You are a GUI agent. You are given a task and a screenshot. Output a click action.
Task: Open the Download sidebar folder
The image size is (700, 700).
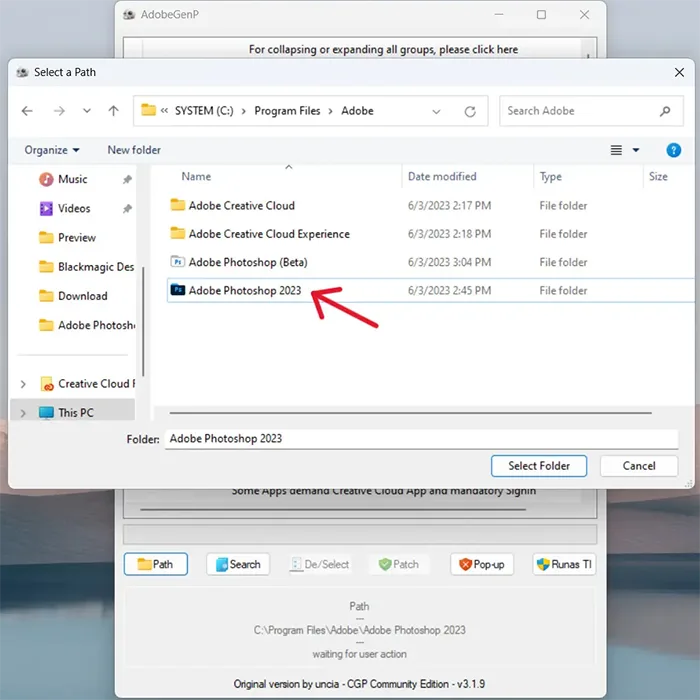click(x=82, y=296)
